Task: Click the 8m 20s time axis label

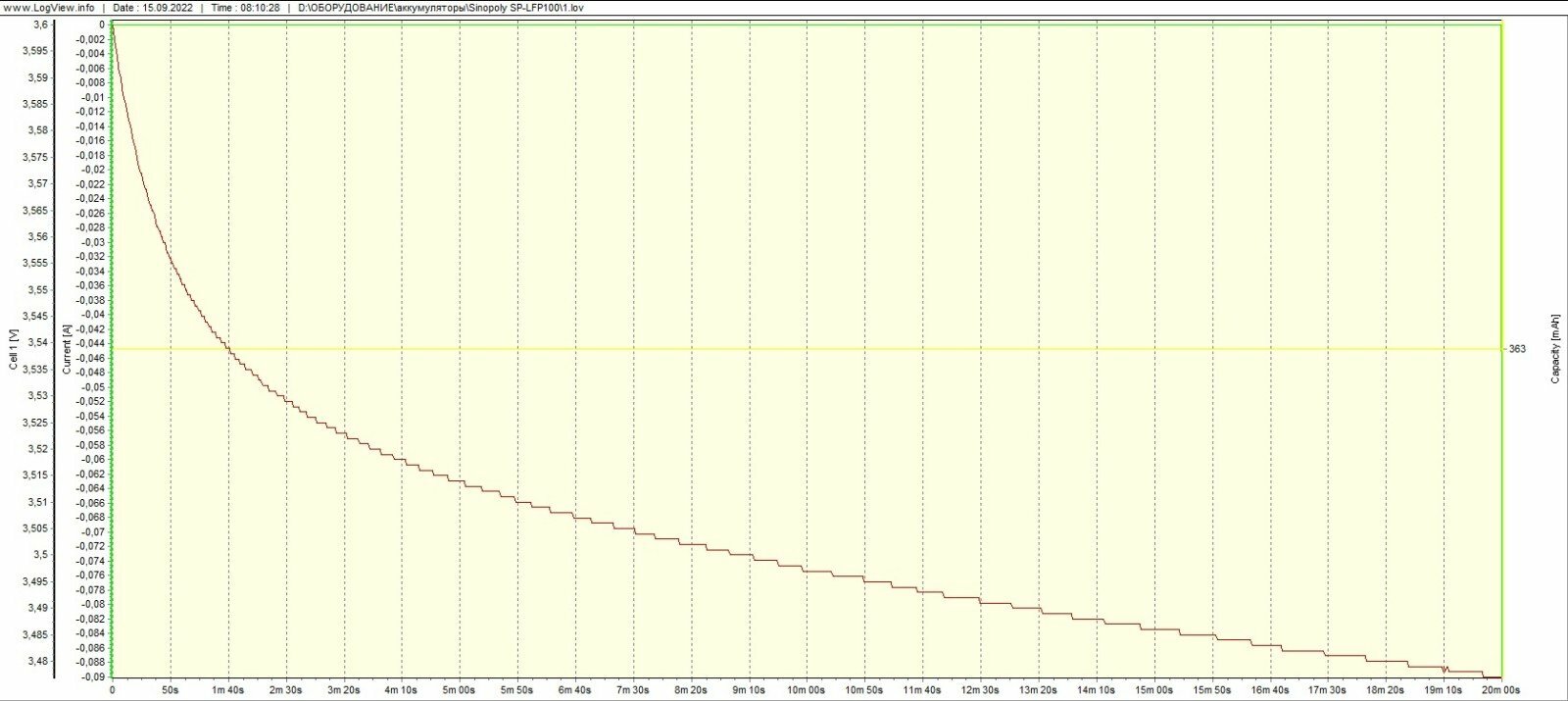Action: tap(691, 690)
